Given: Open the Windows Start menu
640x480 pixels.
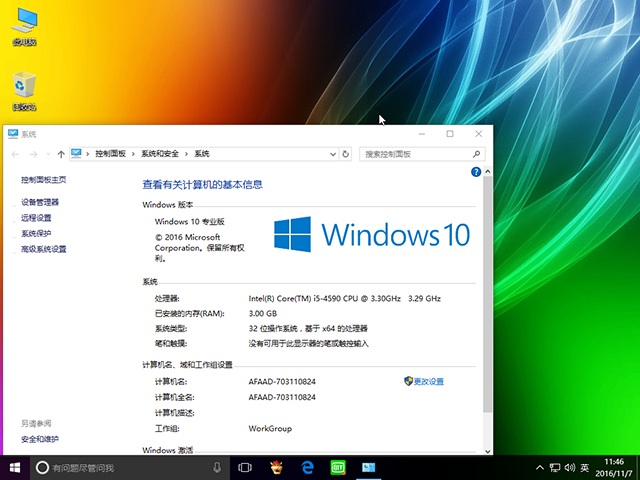Looking at the screenshot, I should tap(16, 468).
